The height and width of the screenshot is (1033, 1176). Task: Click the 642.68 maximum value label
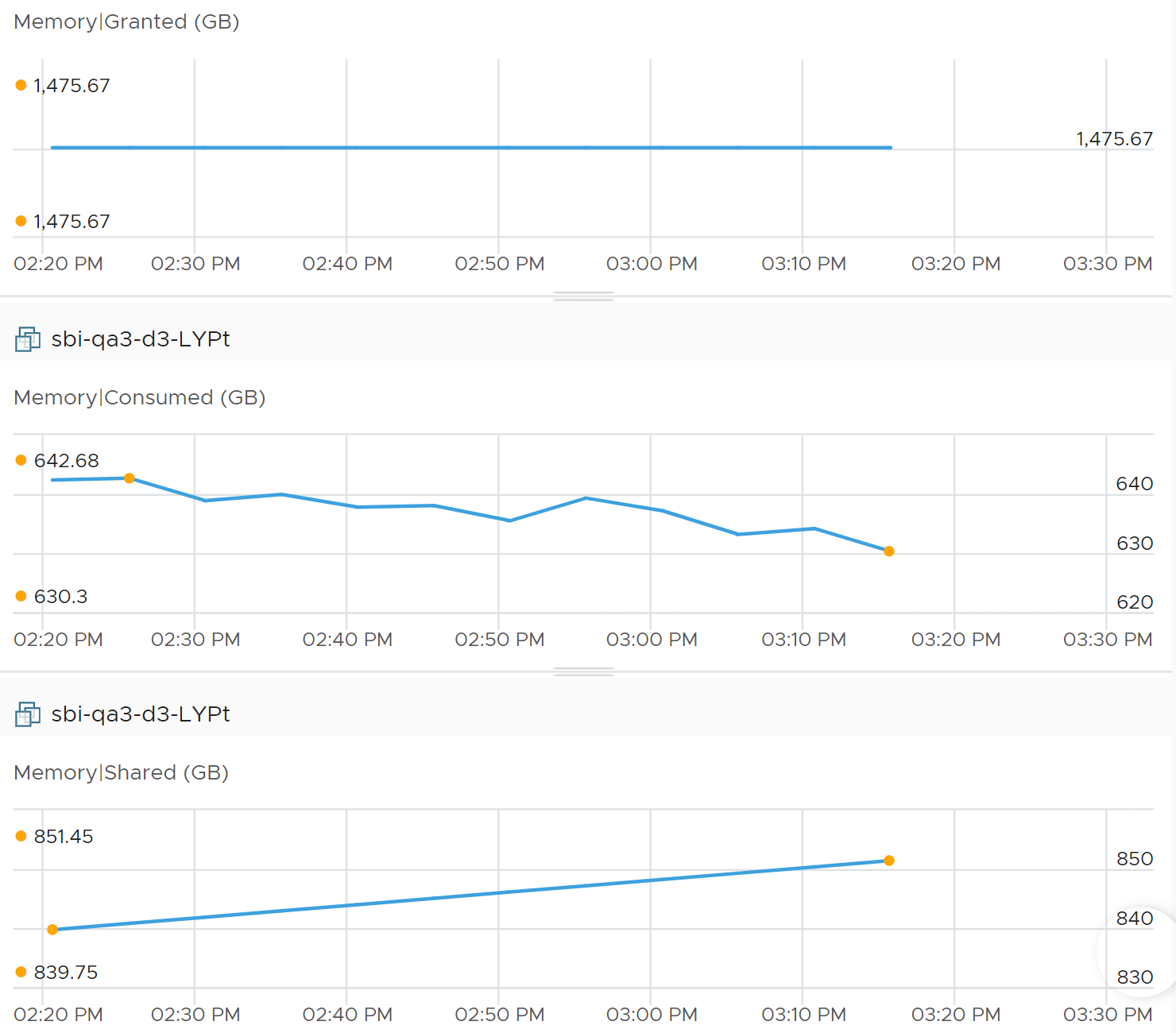click(x=67, y=461)
